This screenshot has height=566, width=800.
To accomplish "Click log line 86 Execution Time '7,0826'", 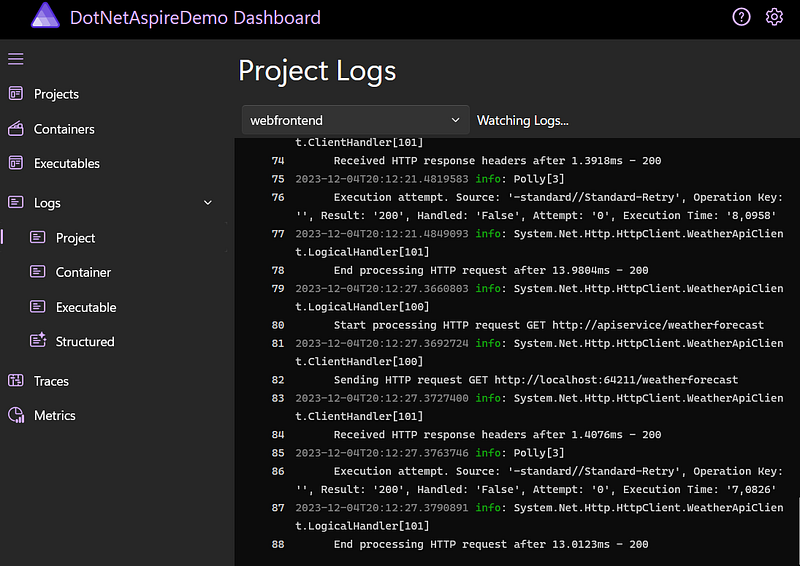I will 699,489.
